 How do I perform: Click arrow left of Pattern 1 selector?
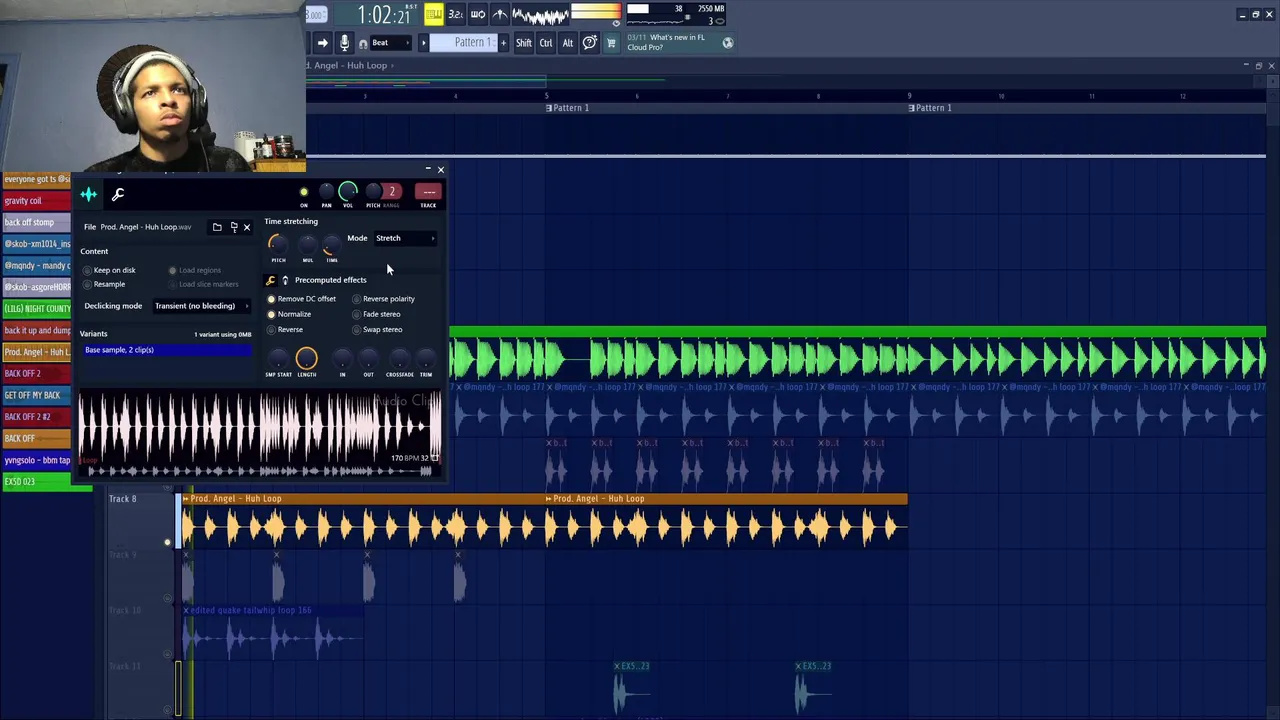point(423,43)
